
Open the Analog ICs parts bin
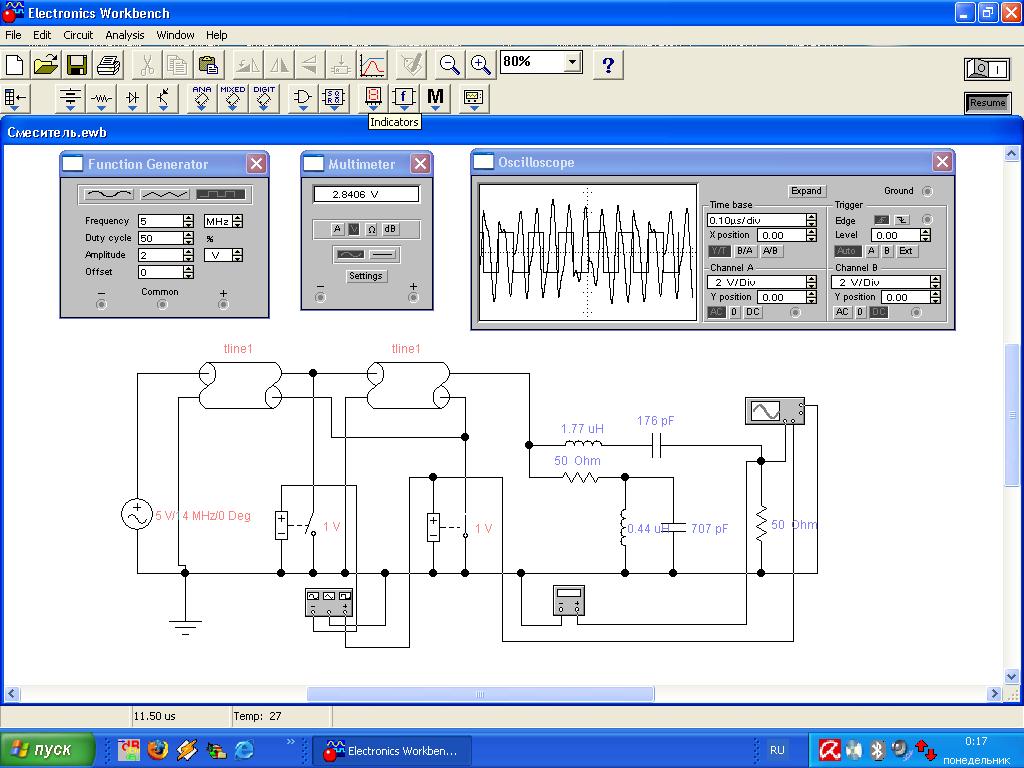tap(202, 98)
